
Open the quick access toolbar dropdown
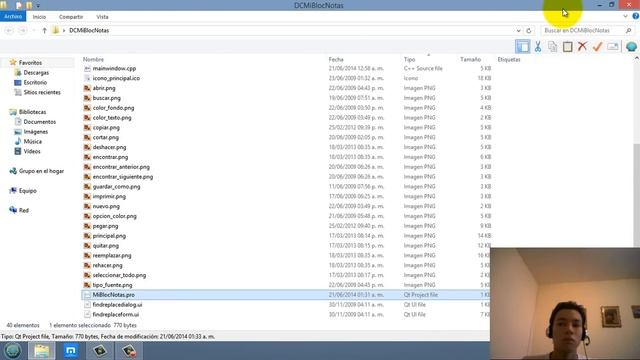(38, 6)
